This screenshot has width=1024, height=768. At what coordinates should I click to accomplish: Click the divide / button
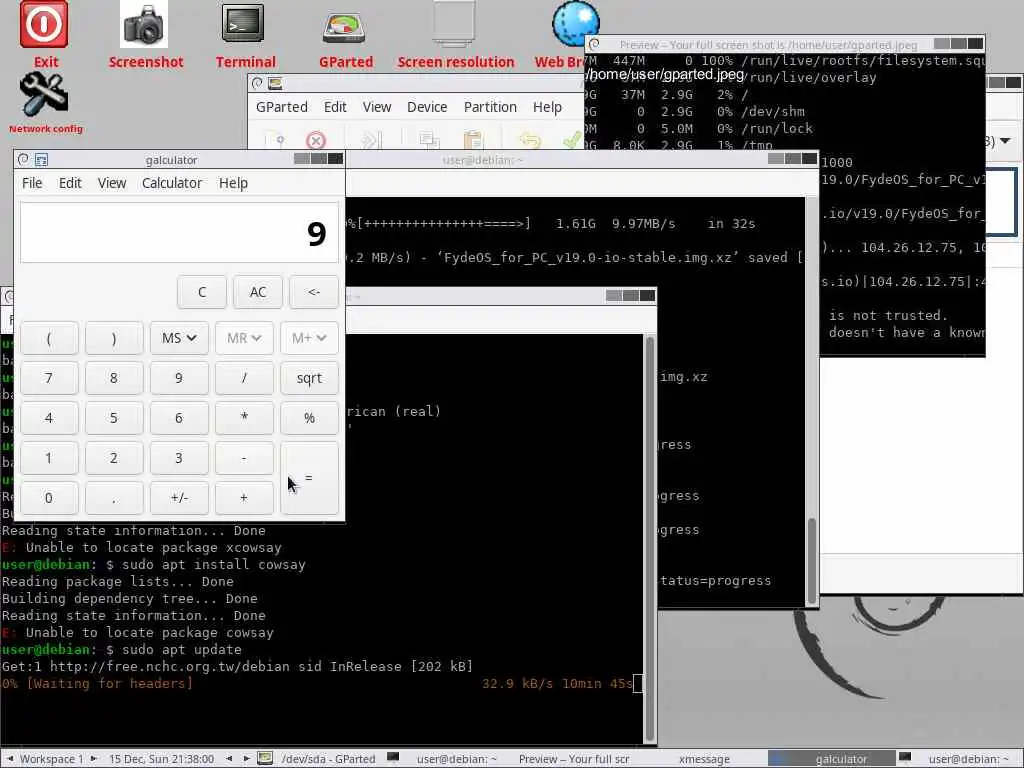click(244, 378)
